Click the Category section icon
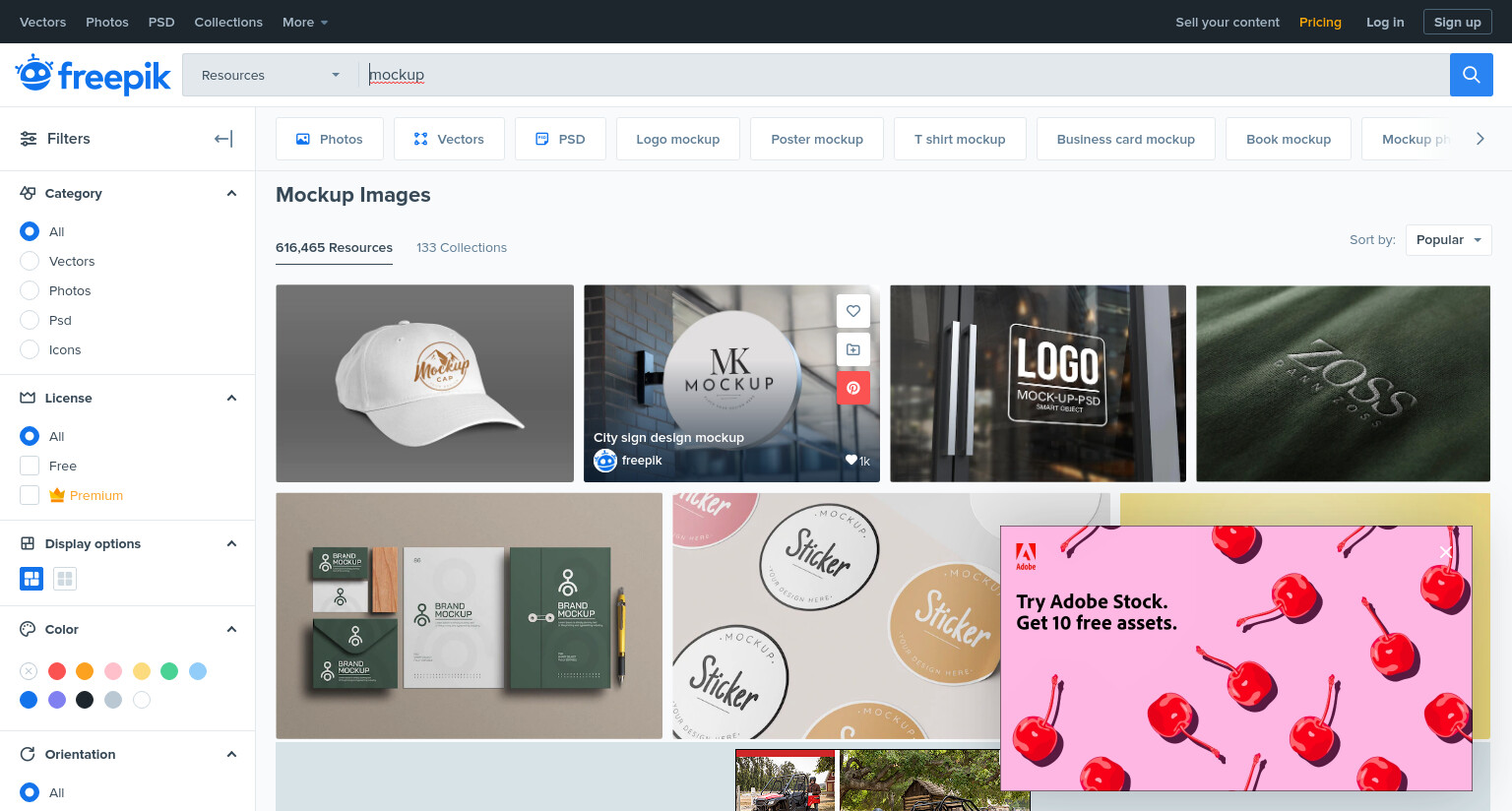Image resolution: width=1512 pixels, height=811 pixels. (x=28, y=193)
